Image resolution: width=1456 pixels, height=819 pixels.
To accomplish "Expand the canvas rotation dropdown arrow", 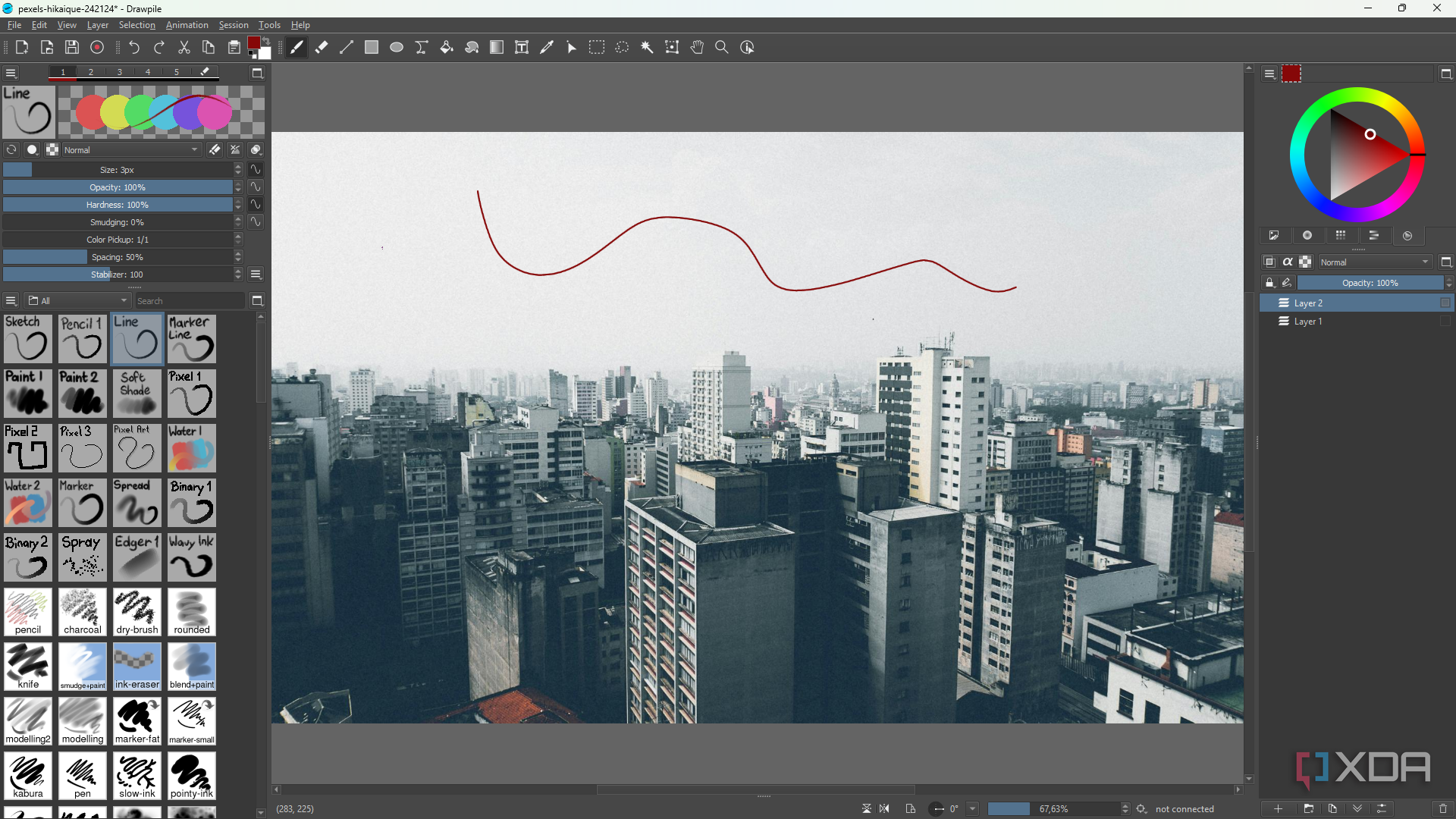I will (x=972, y=808).
